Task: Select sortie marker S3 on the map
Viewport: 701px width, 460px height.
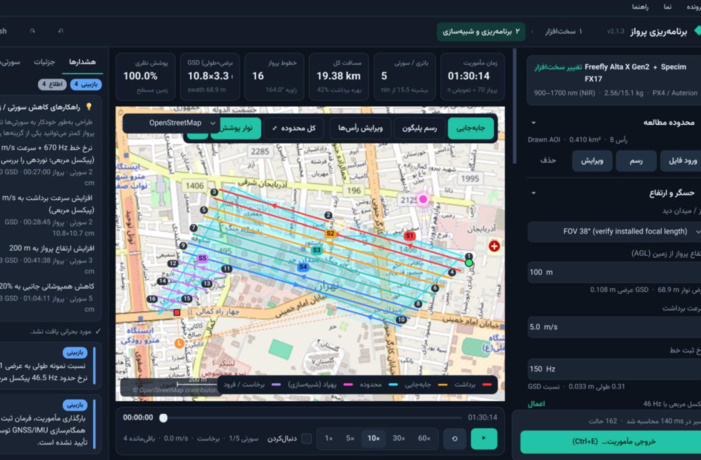Action: point(317,250)
